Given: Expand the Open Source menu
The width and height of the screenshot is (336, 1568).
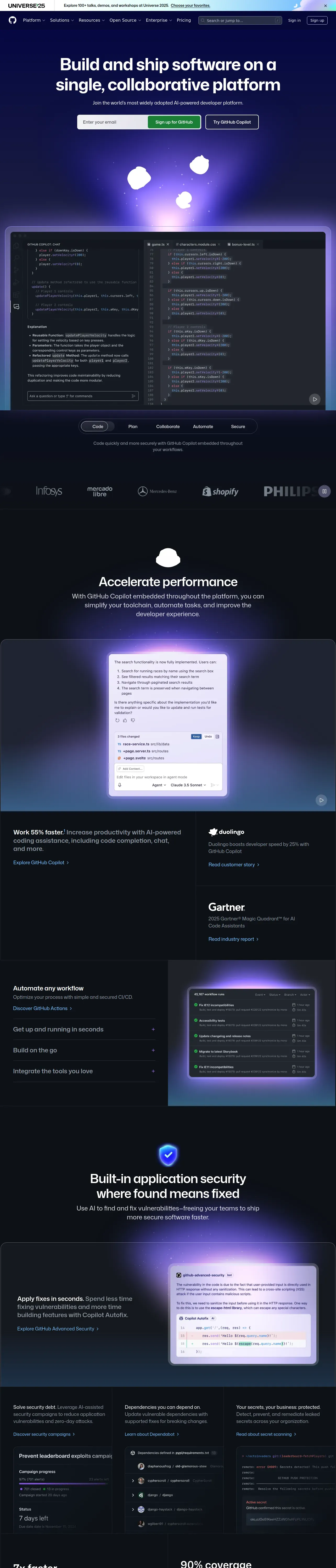Looking at the screenshot, I should pyautogui.click(x=125, y=20).
